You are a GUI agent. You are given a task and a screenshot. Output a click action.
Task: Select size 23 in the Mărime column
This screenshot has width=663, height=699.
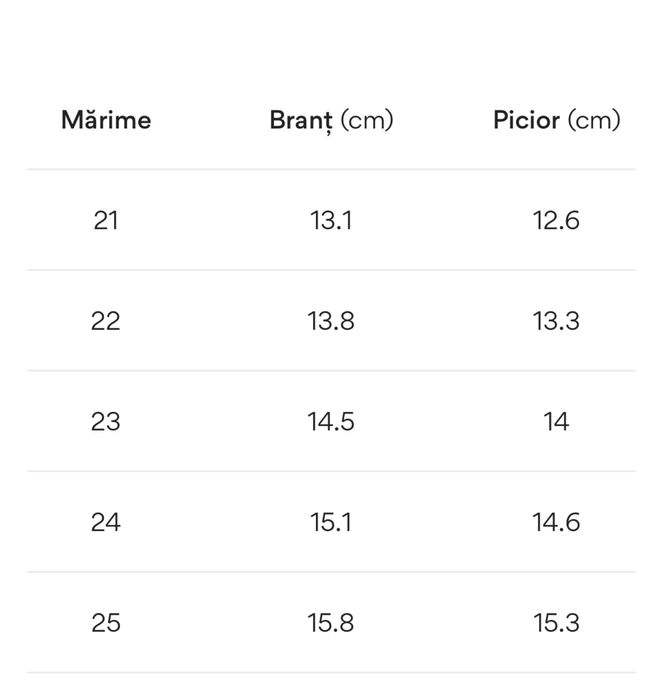click(x=106, y=422)
